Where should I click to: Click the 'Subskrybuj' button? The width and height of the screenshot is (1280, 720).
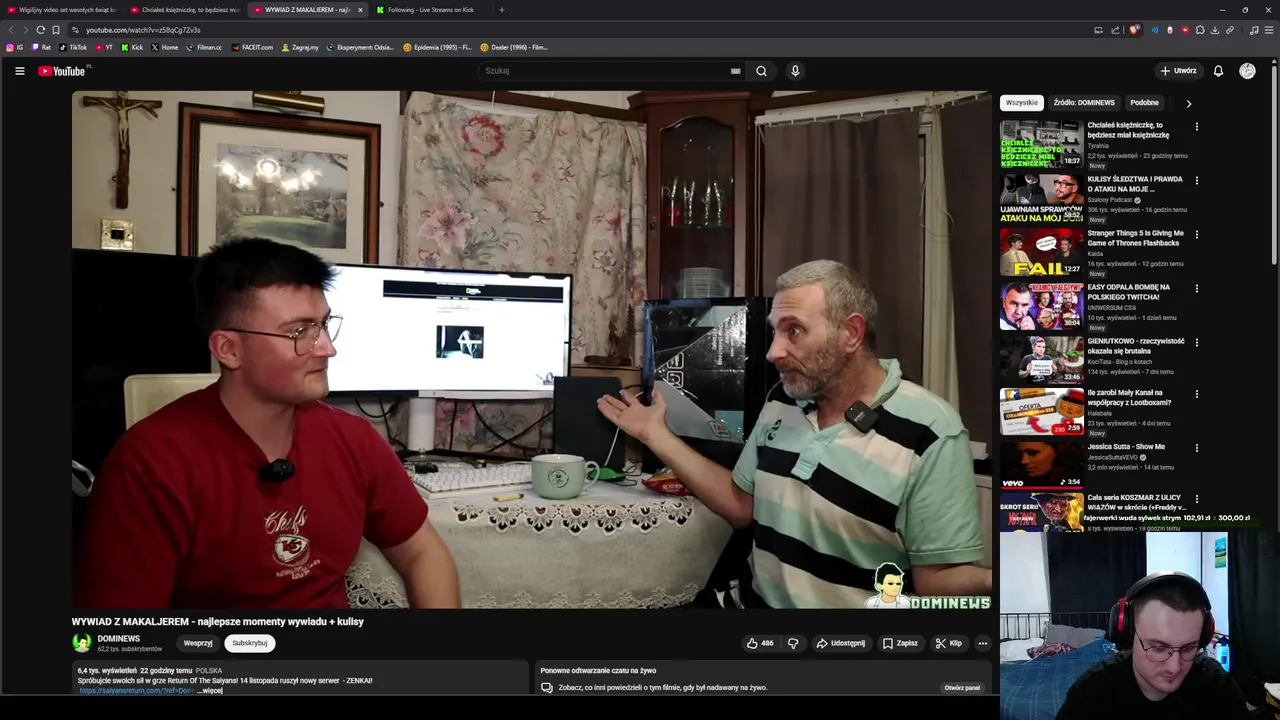click(x=250, y=643)
